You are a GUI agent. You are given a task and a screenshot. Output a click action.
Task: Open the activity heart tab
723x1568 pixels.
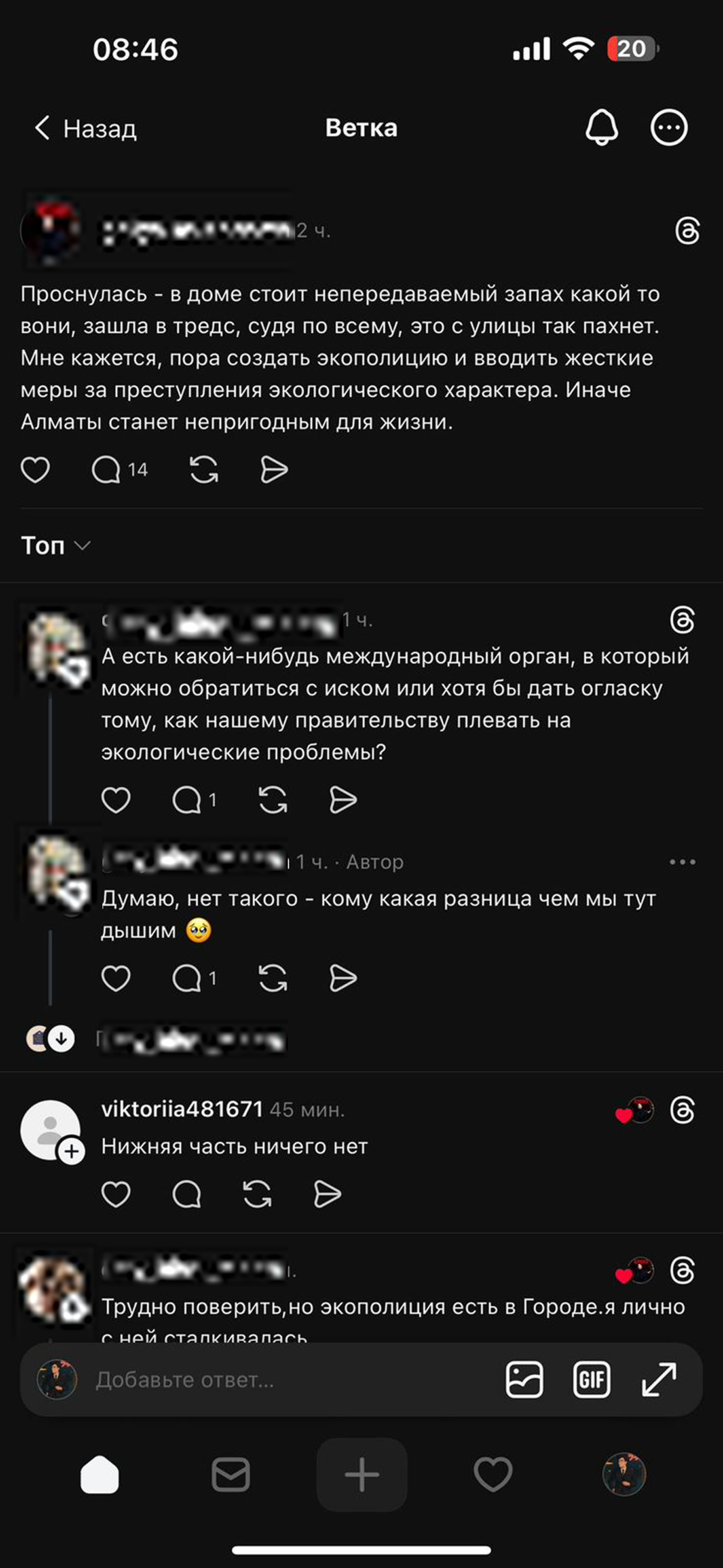[x=493, y=1474]
